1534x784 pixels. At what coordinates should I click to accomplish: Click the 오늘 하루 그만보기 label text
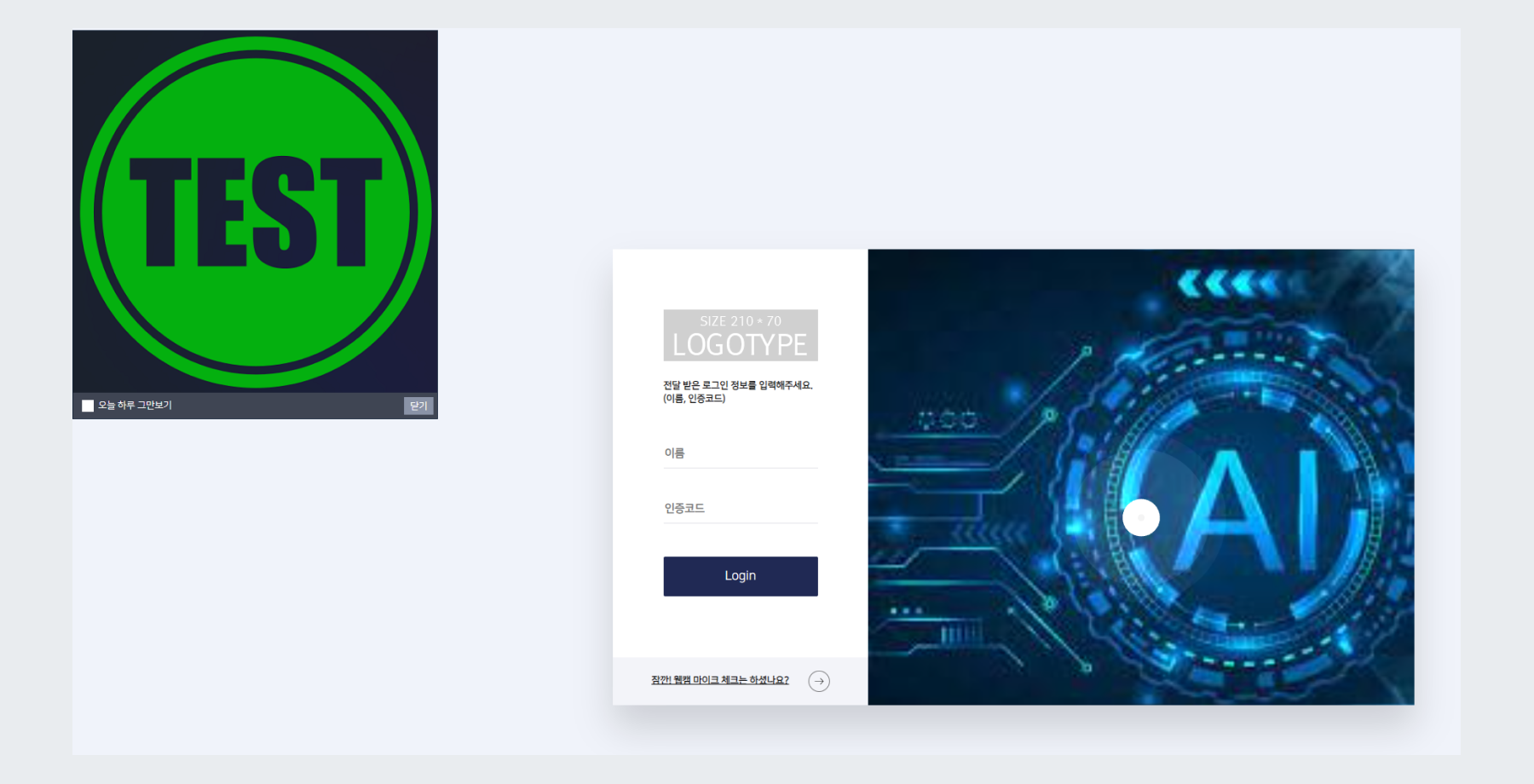[135, 405]
